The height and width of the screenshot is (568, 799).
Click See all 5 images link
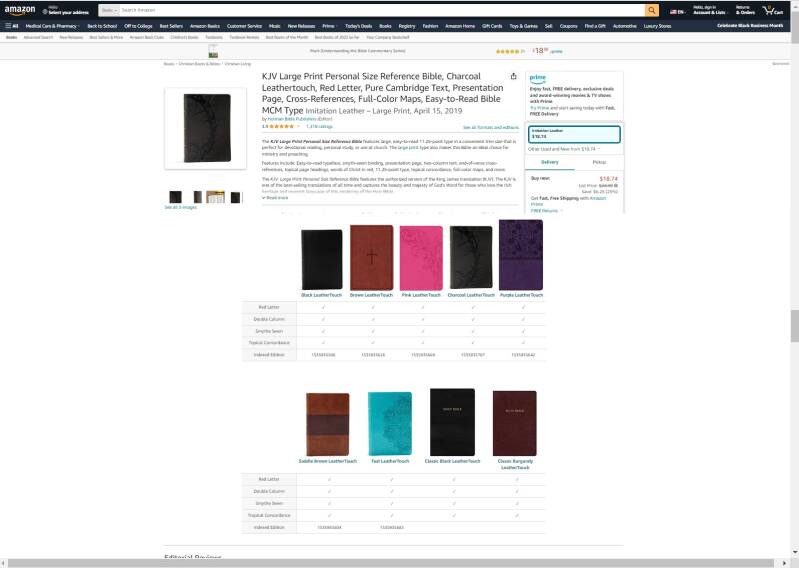[180, 207]
